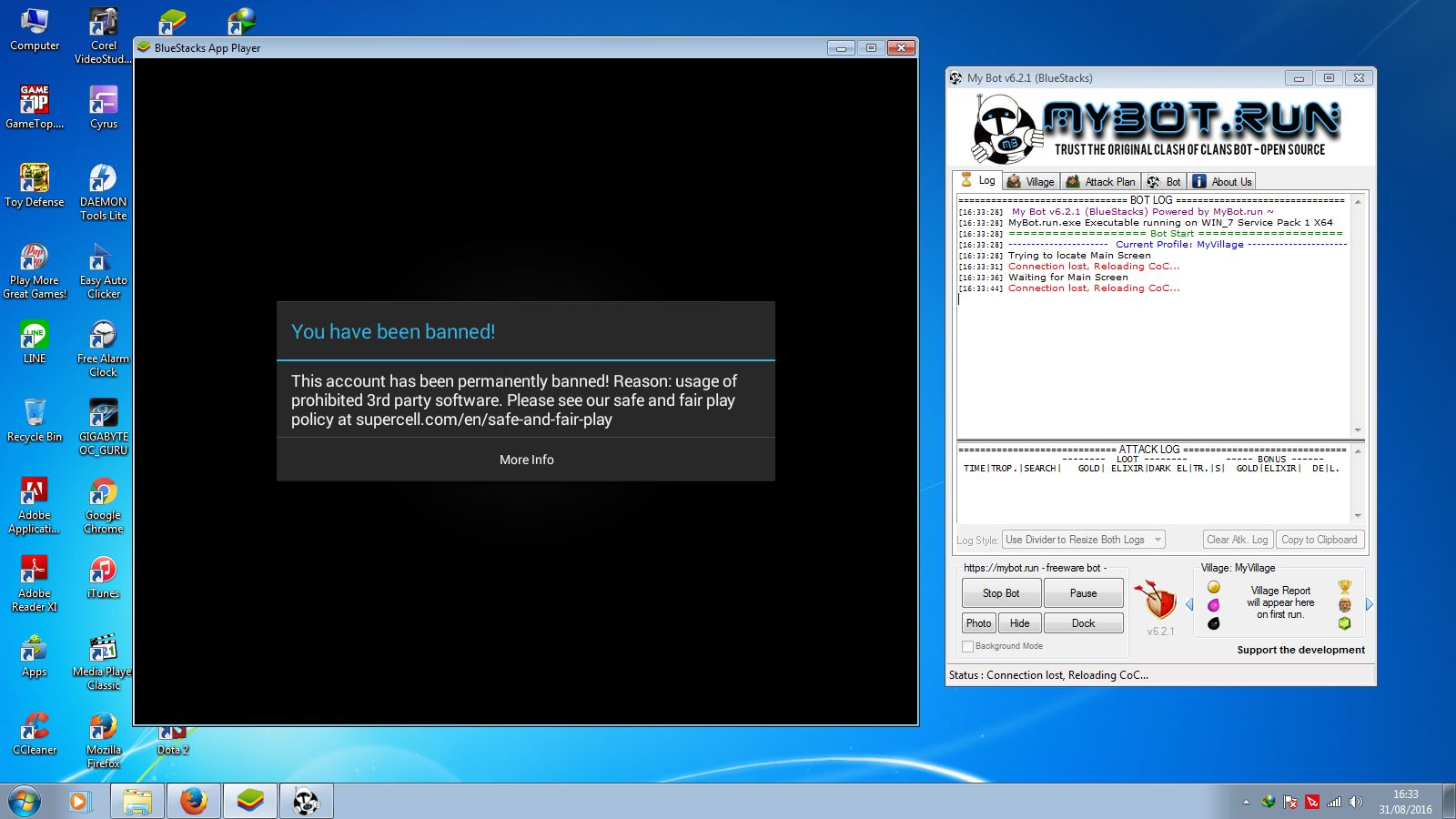Click the Dock button
1456x819 pixels.
pyautogui.click(x=1083, y=623)
